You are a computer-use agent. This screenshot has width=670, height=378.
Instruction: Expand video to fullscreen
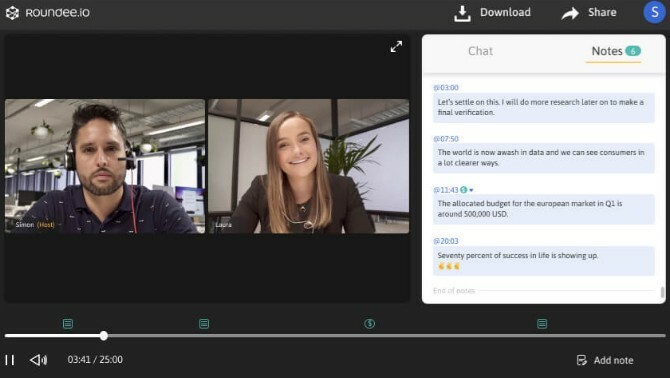click(396, 46)
